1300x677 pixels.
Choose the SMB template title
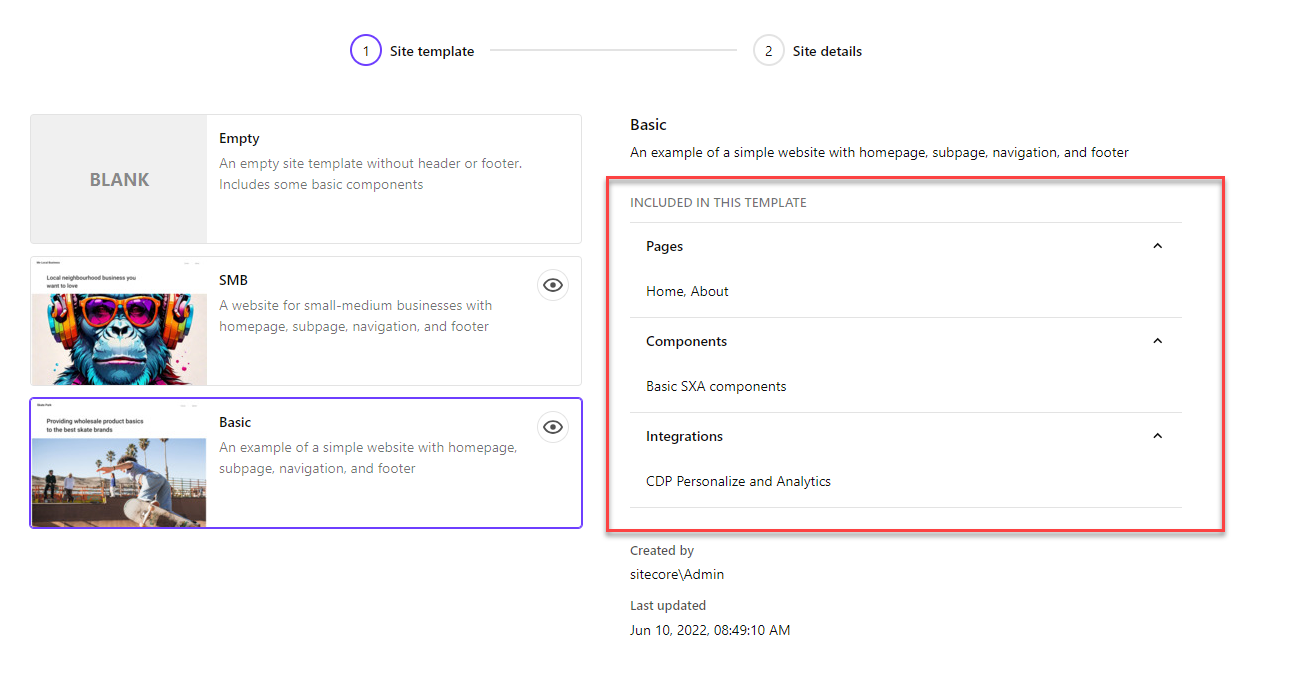pyautogui.click(x=234, y=281)
